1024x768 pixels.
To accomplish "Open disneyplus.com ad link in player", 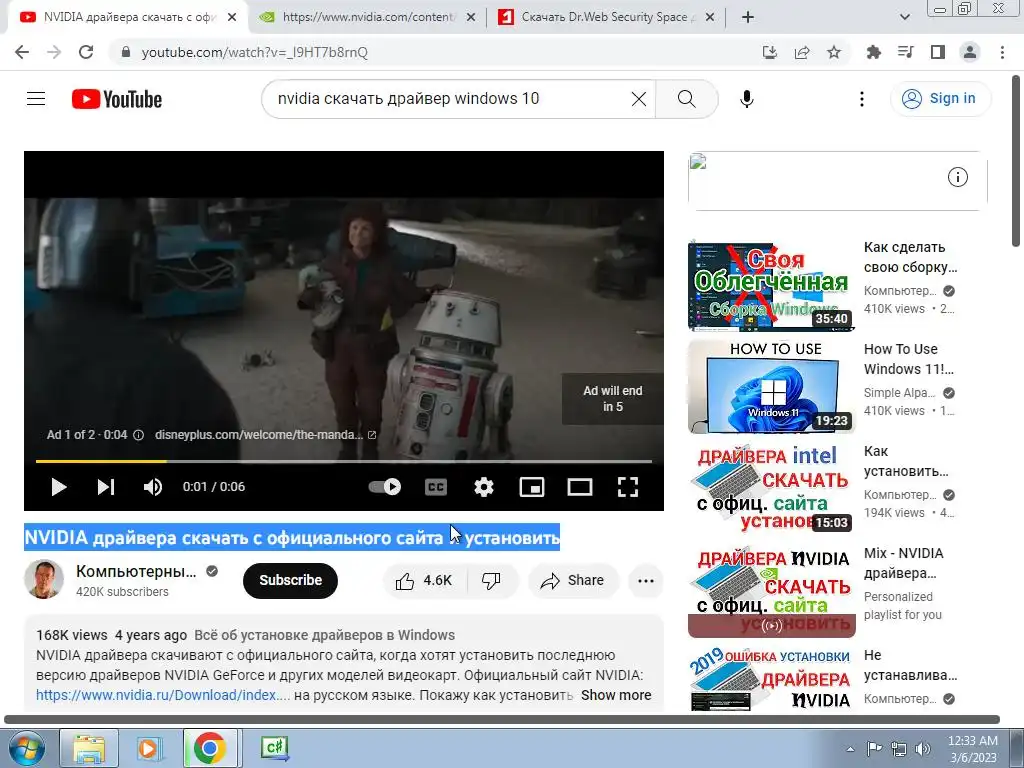I will (265, 435).
